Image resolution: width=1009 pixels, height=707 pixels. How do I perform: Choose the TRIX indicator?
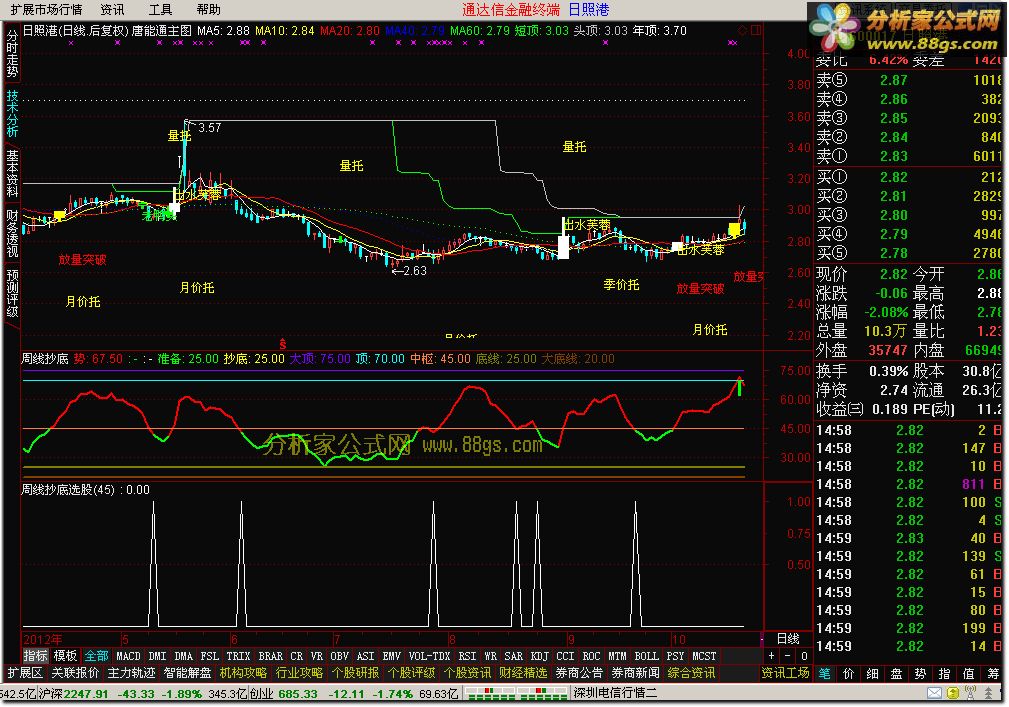238,656
